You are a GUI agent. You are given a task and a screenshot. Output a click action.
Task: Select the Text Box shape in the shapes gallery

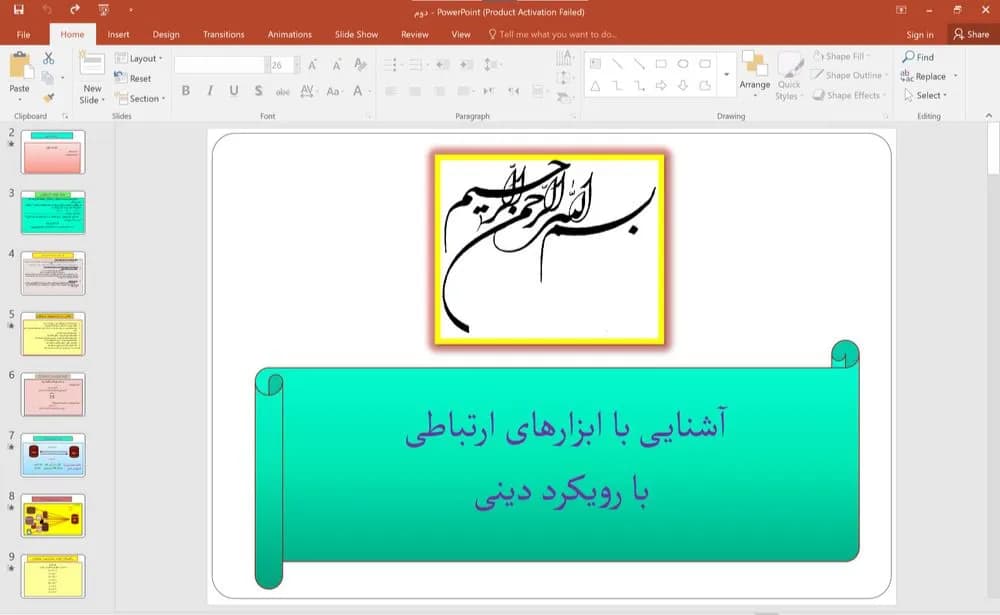click(595, 63)
